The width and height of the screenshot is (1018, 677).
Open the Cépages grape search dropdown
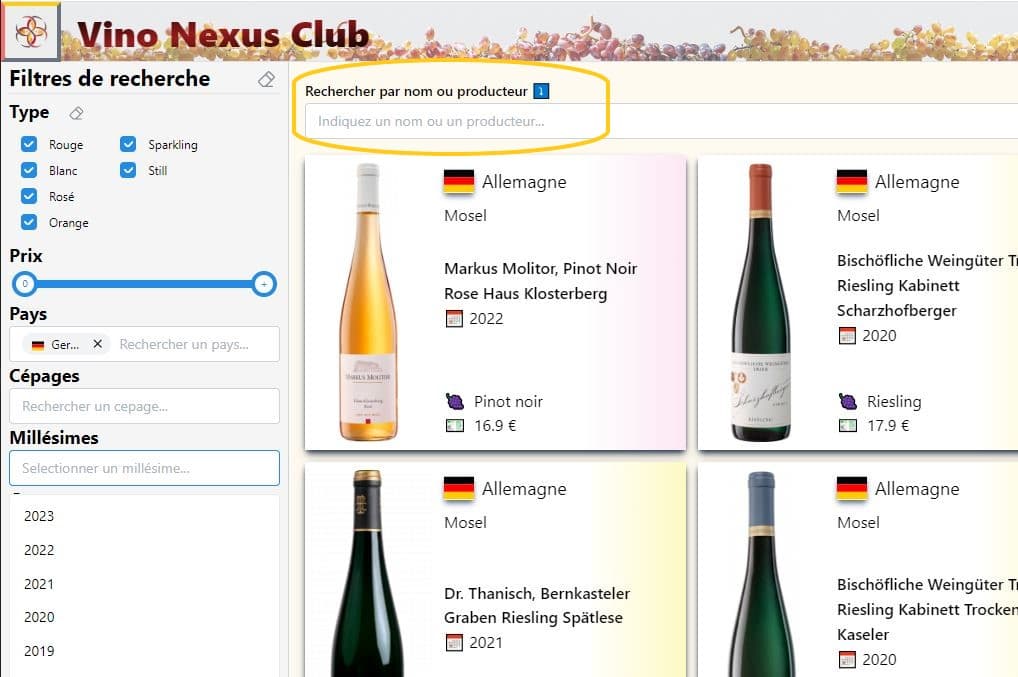point(144,406)
